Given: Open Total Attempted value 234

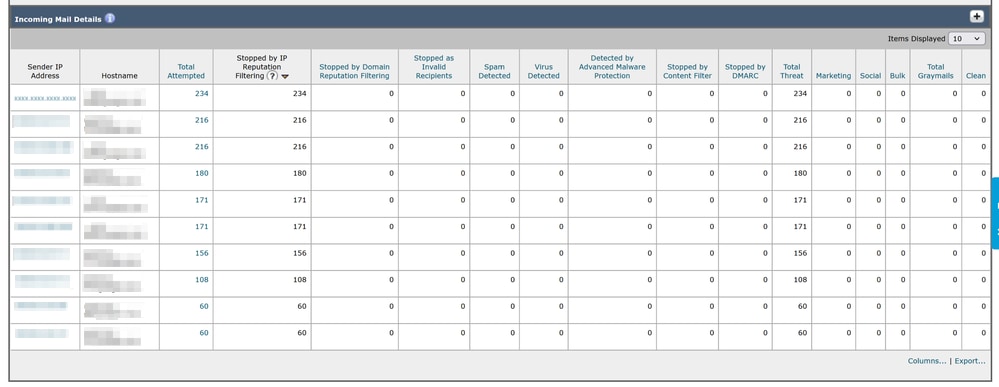Looking at the screenshot, I should [x=202, y=93].
